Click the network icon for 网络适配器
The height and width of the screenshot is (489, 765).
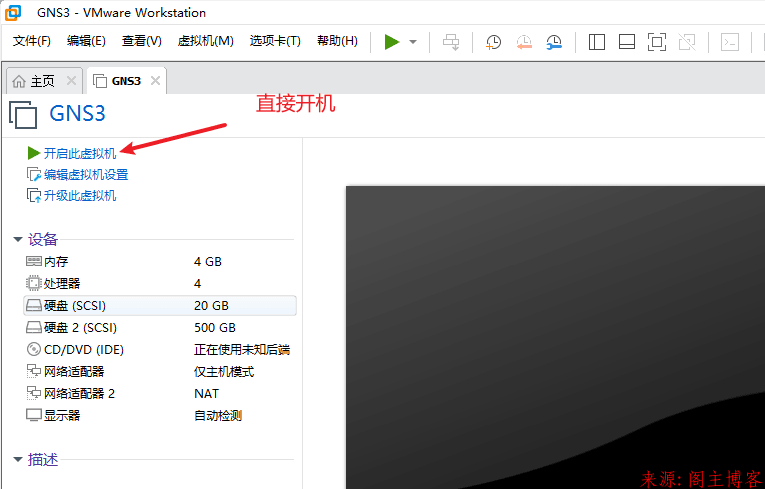click(34, 371)
